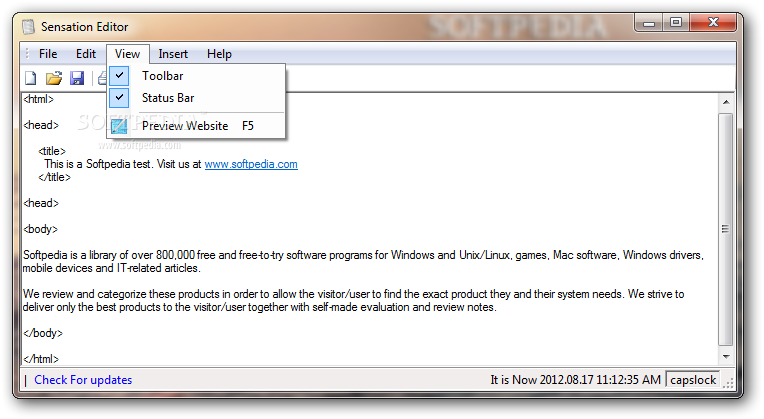764x419 pixels.
Task: Click the Save floppy disk icon
Action: (x=77, y=78)
